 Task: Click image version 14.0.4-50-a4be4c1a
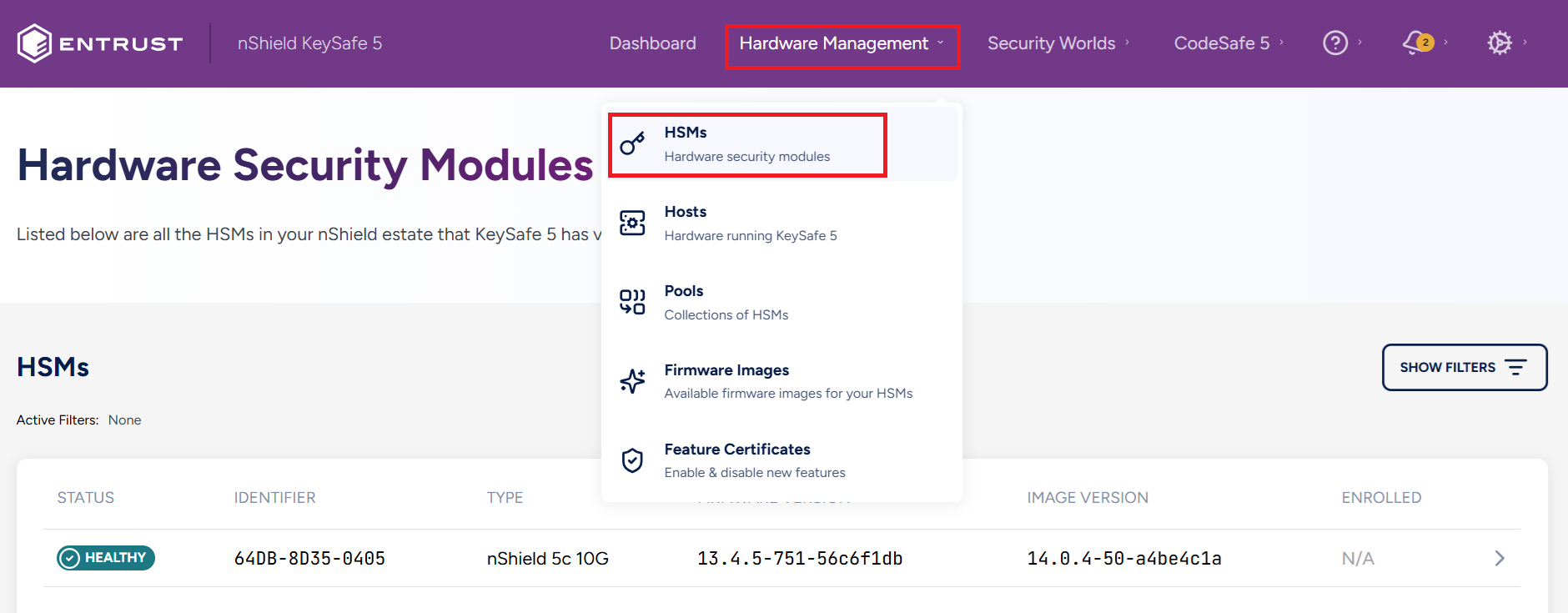point(1124,559)
